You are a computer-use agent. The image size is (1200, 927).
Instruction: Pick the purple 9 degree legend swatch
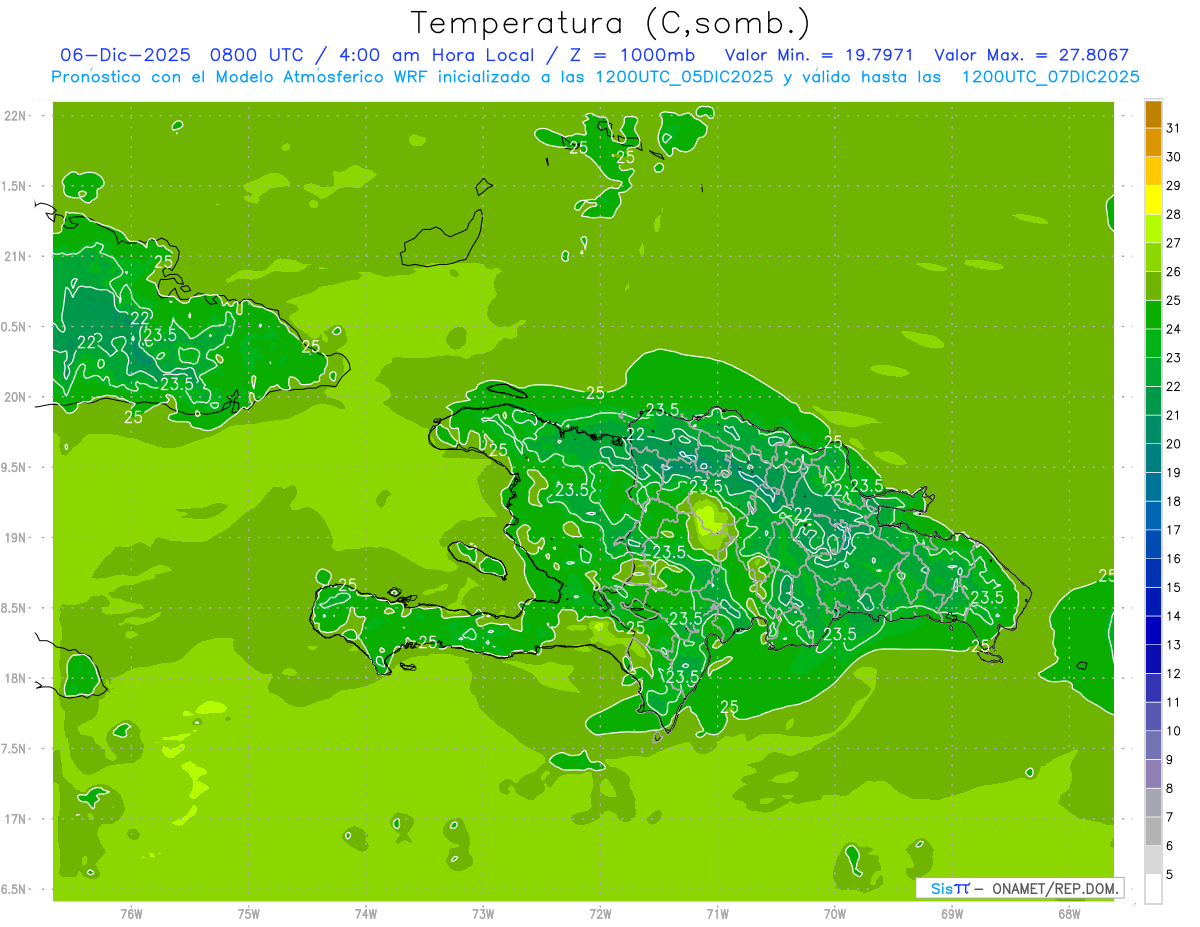(x=1153, y=745)
